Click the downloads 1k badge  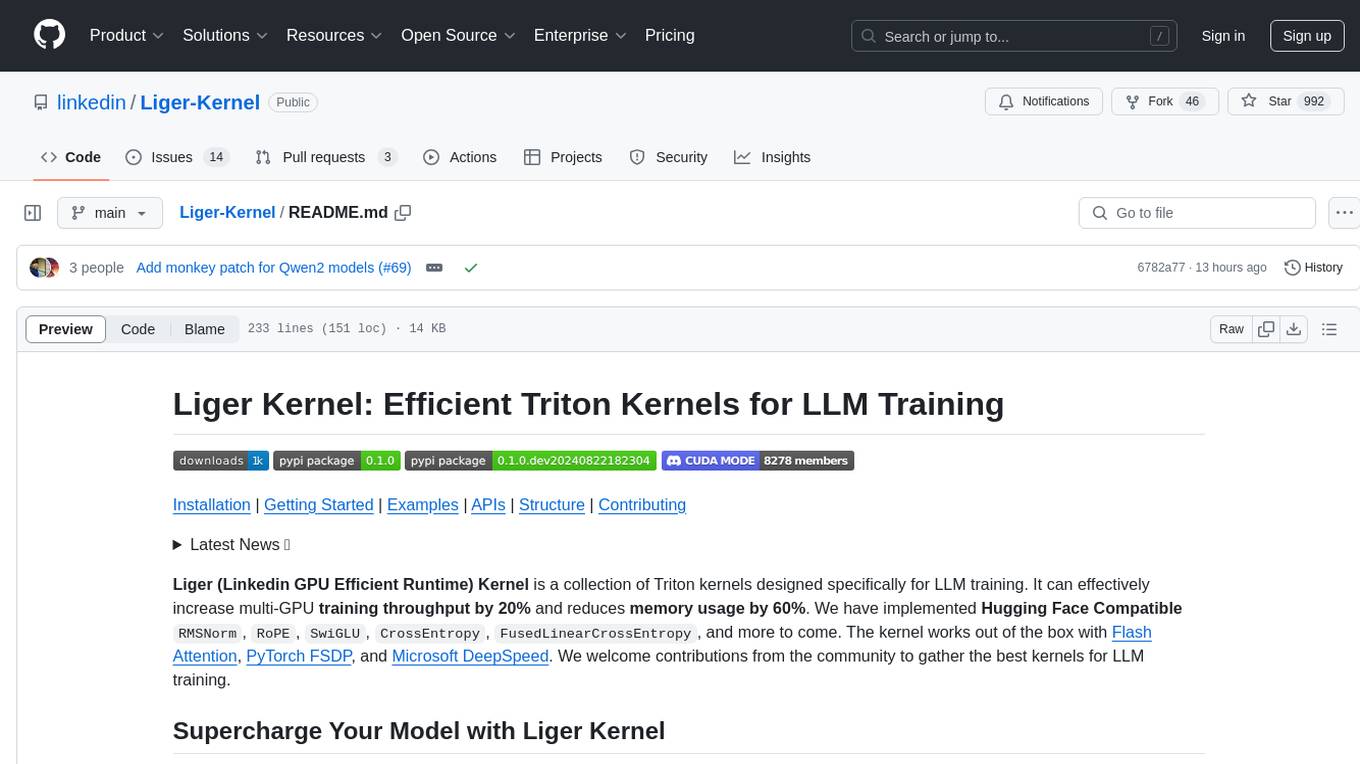221,461
